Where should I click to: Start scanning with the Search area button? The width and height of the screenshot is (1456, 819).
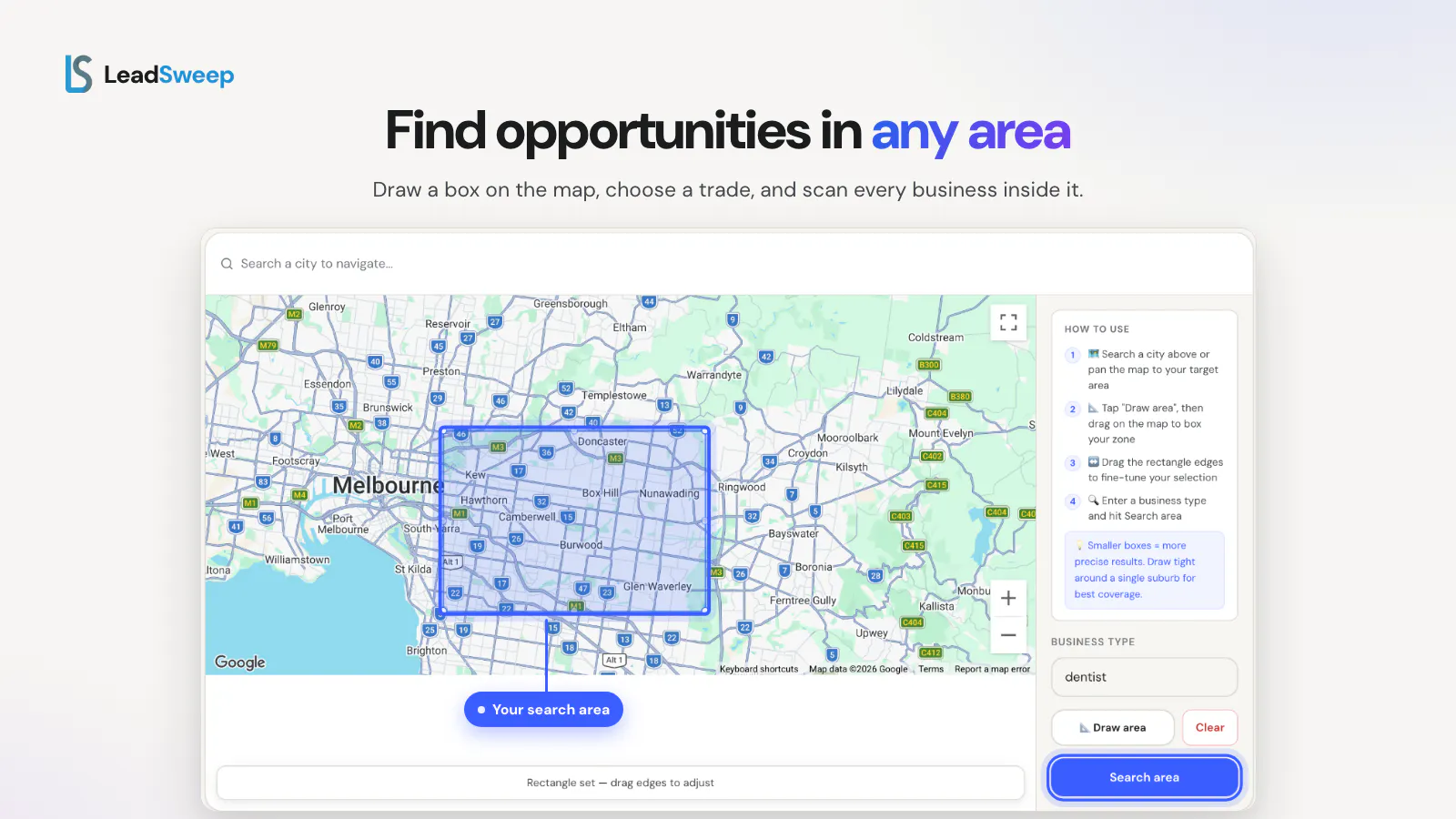[x=1144, y=777]
